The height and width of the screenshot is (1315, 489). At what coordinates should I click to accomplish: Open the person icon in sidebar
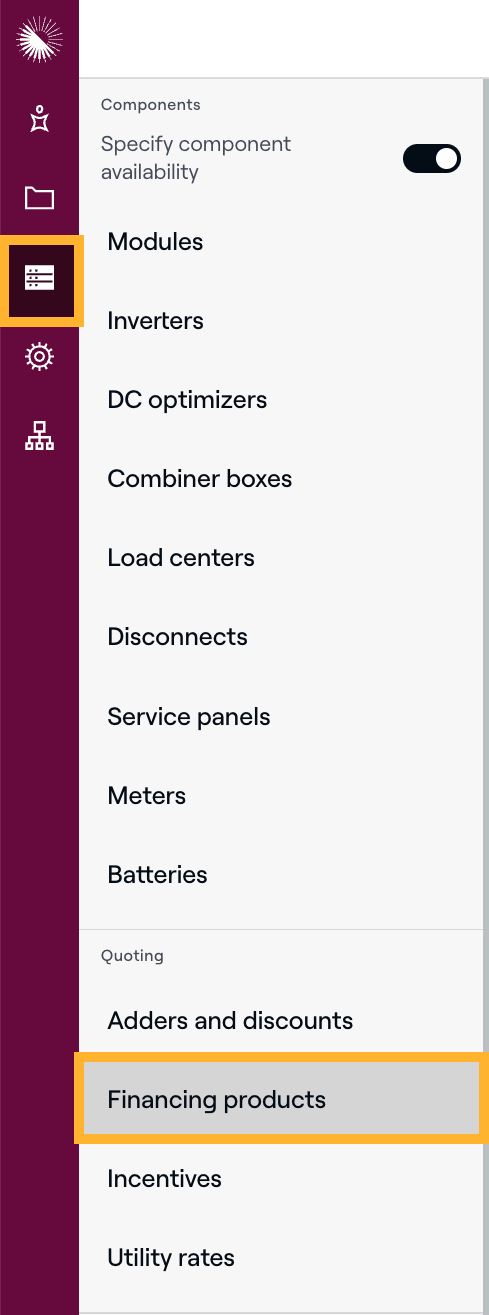click(x=39, y=119)
